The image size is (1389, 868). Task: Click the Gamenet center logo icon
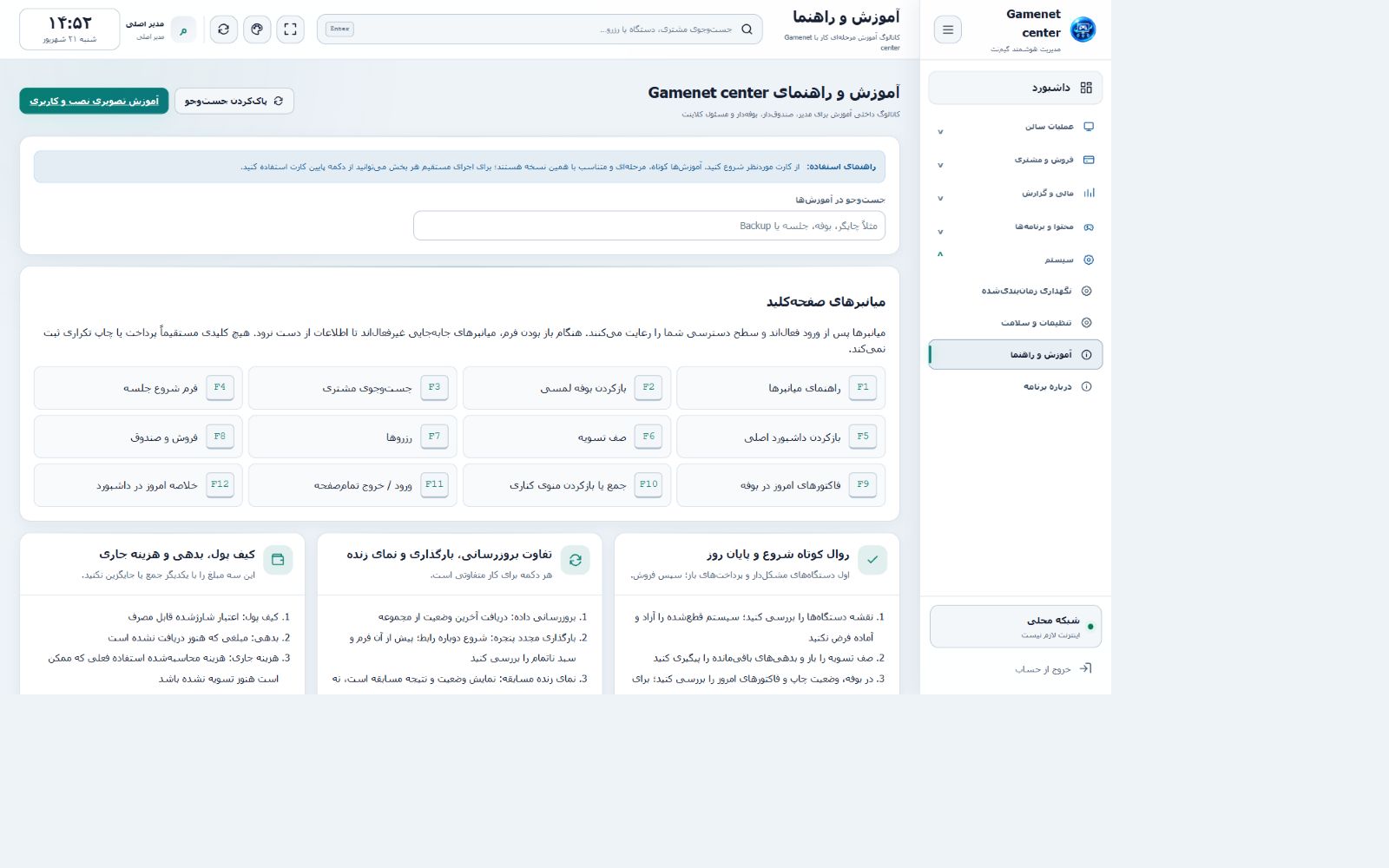(x=1083, y=30)
